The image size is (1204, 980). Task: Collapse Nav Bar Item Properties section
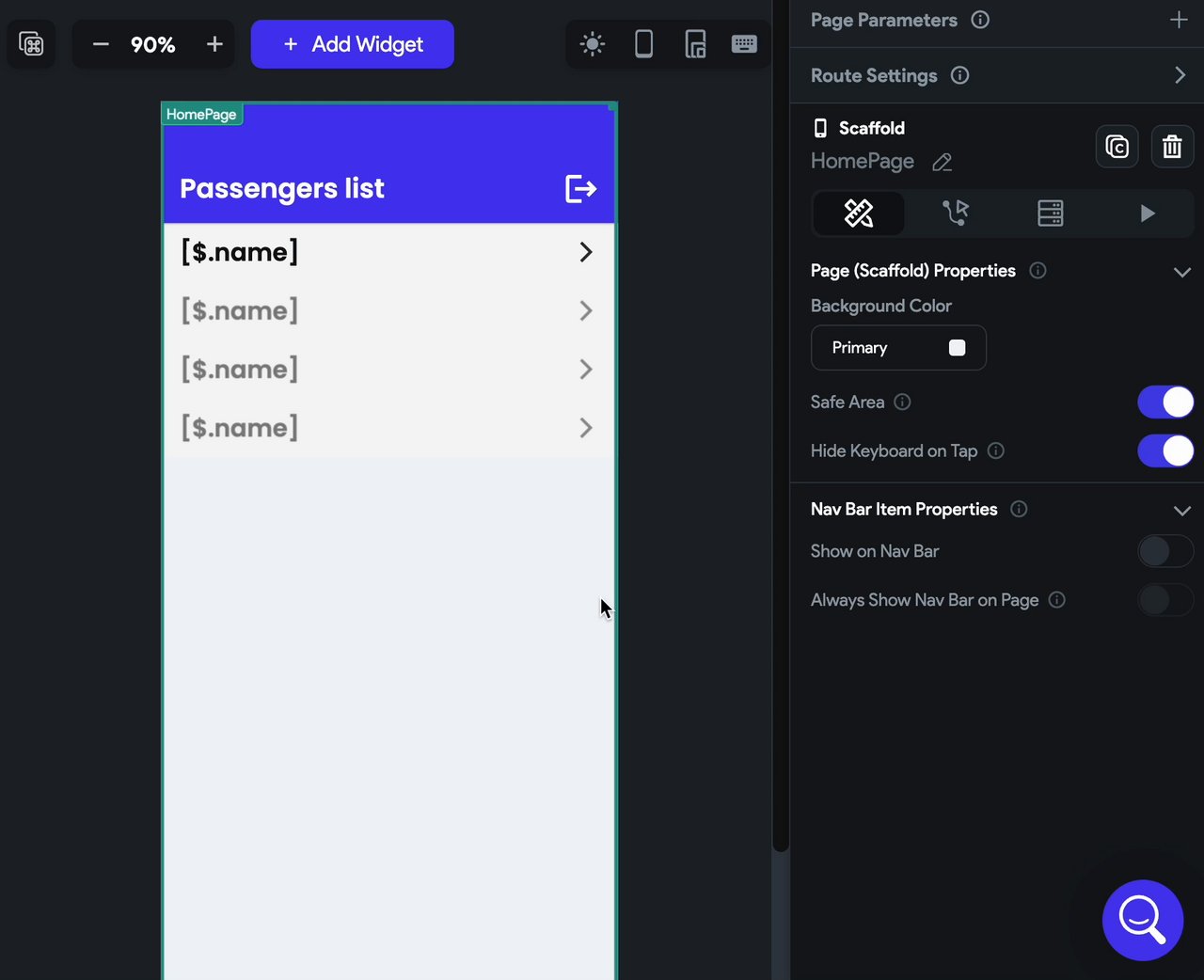pos(1181,510)
